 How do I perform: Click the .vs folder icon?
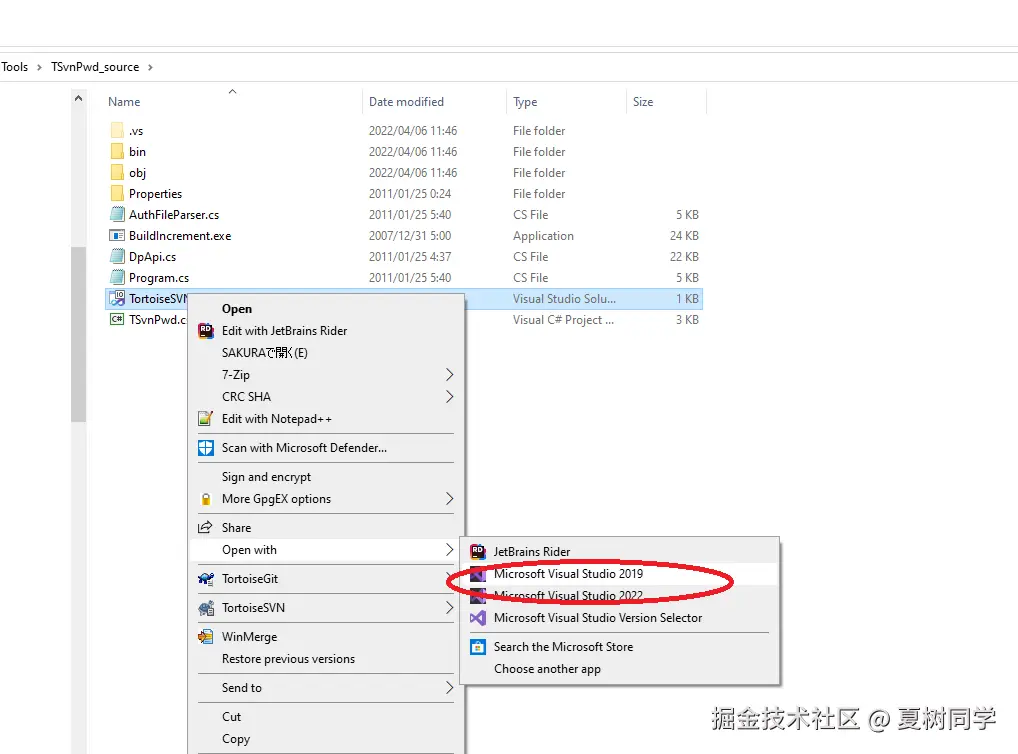(117, 131)
